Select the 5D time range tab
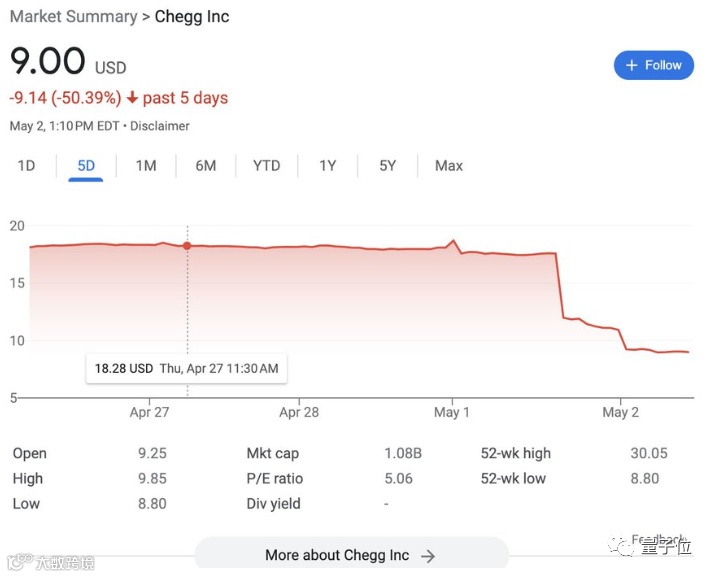The width and height of the screenshot is (714, 577). click(86, 166)
